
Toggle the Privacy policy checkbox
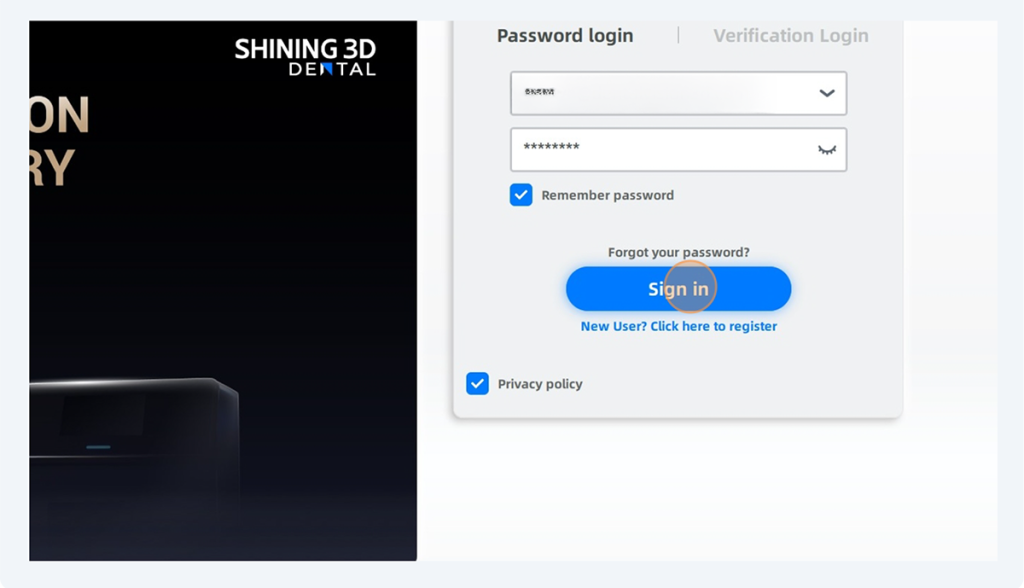pos(478,384)
